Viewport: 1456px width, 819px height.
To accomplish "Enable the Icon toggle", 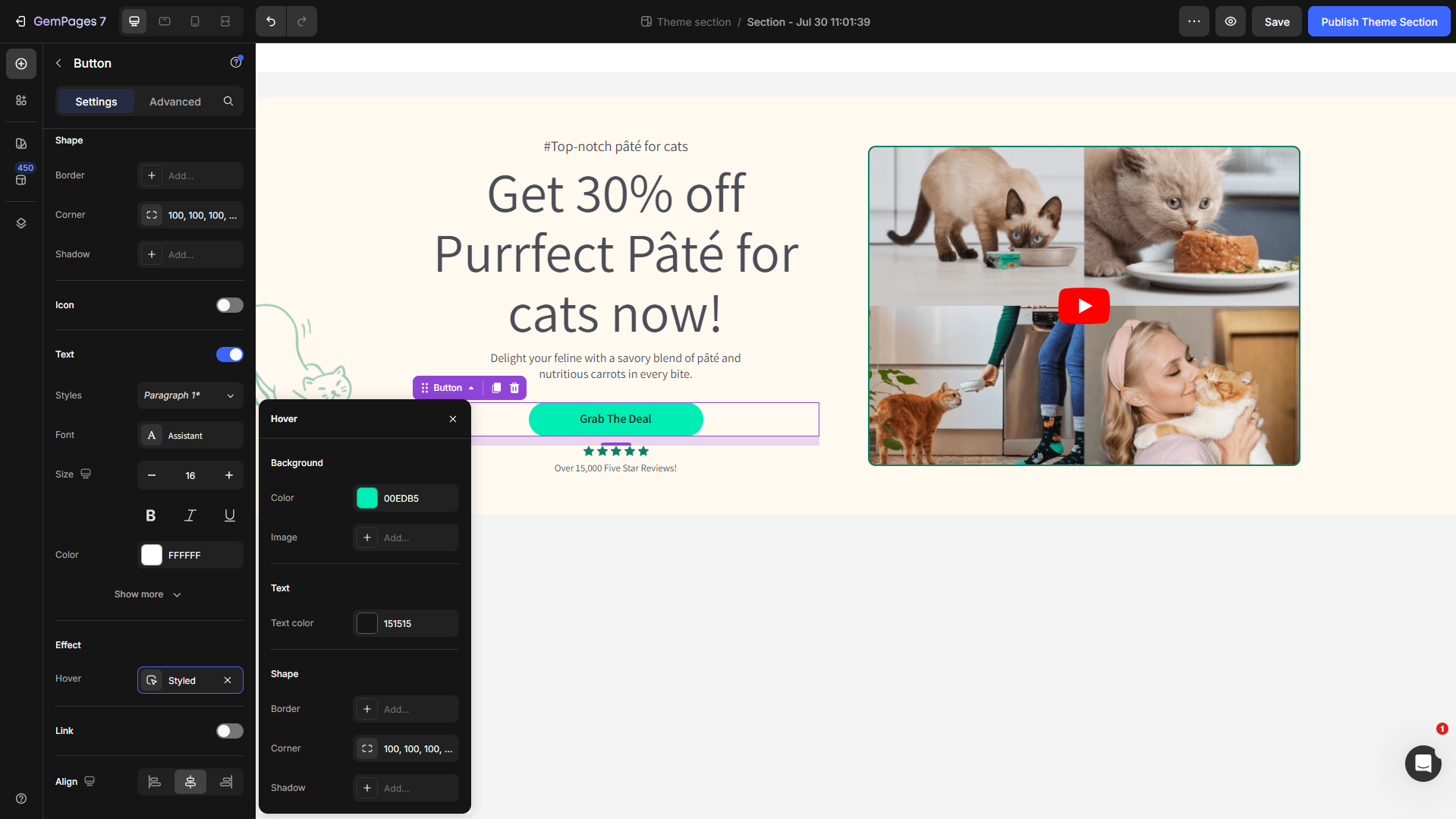I will coord(230,305).
